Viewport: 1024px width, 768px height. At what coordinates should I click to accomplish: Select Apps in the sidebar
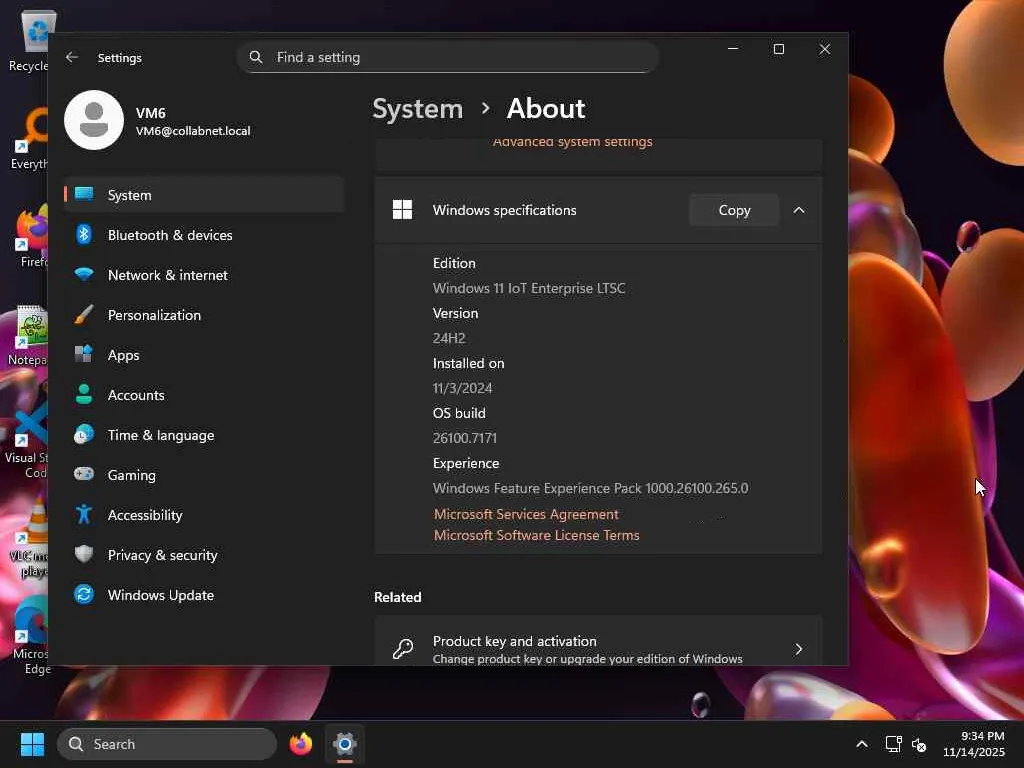pos(204,355)
